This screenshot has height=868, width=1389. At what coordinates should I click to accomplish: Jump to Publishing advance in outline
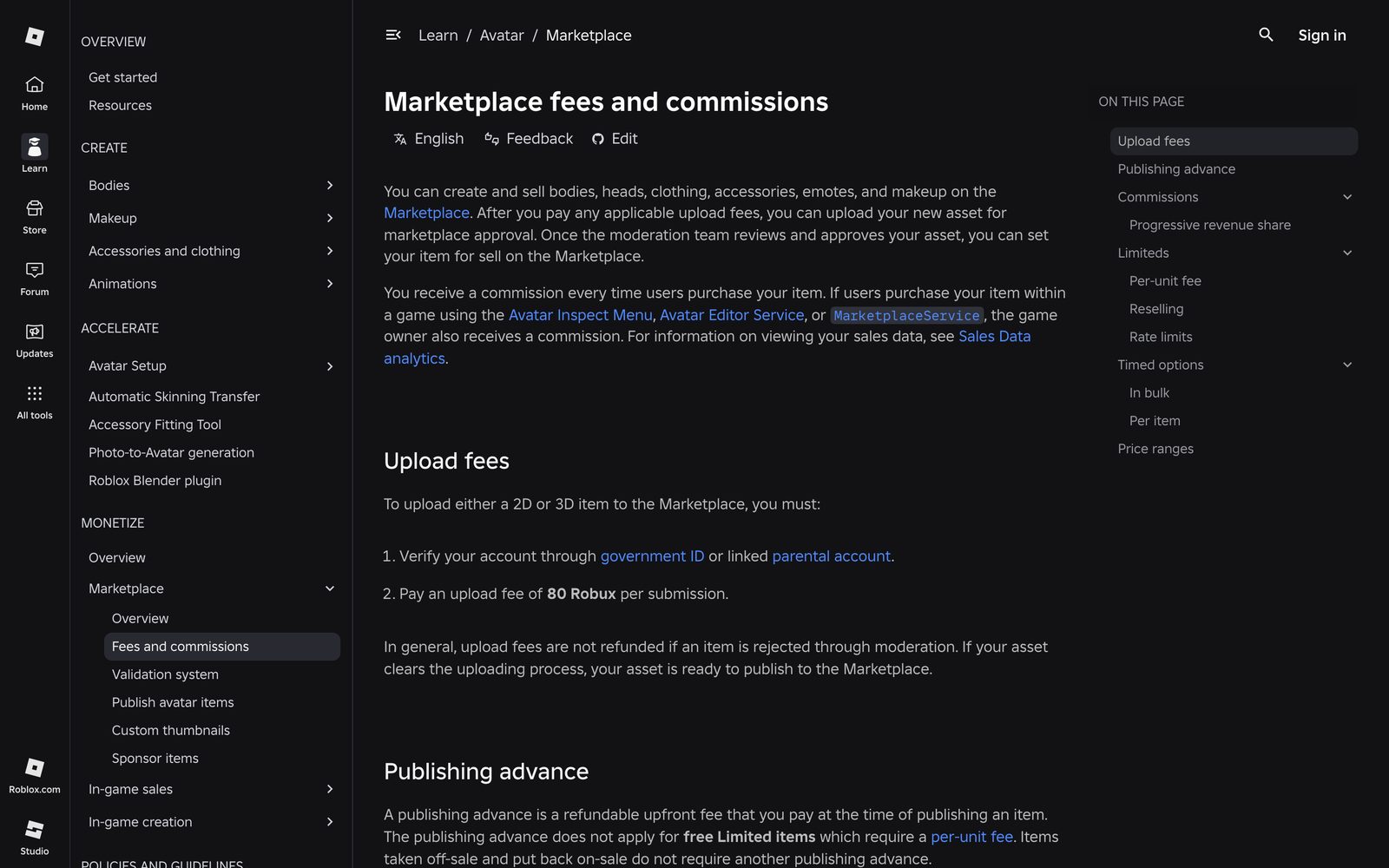pyautogui.click(x=1176, y=169)
